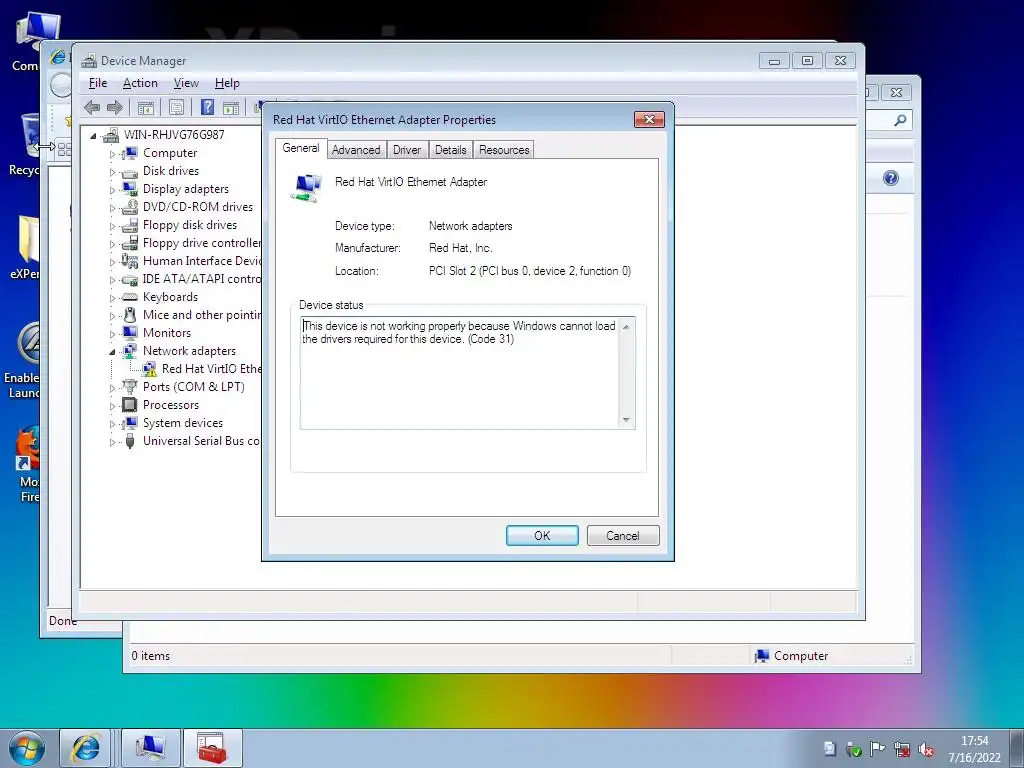The image size is (1024, 768).
Task: Select the Computer category icon in tree
Action: pos(130,153)
